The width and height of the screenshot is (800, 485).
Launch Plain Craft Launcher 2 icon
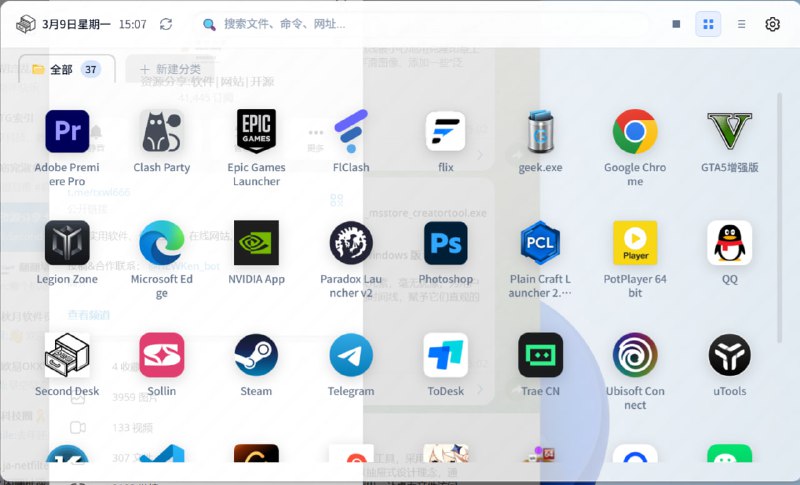tap(540, 243)
